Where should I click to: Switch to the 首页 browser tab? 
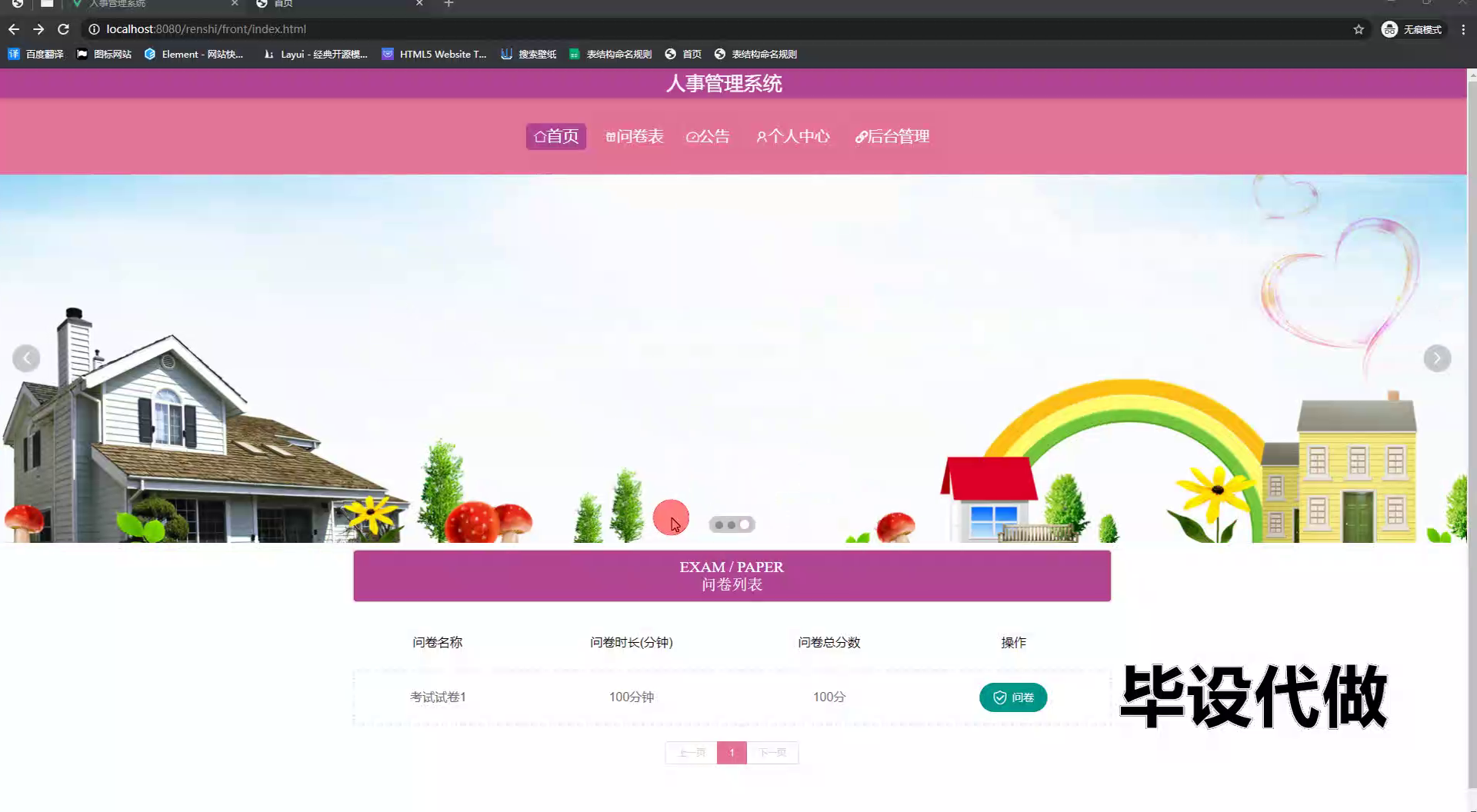pos(338,4)
